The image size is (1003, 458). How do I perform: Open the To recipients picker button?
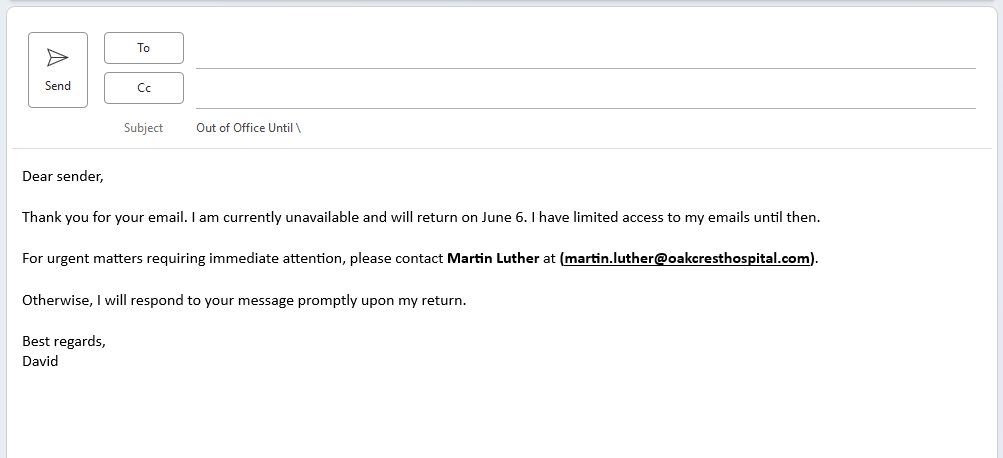pos(144,48)
